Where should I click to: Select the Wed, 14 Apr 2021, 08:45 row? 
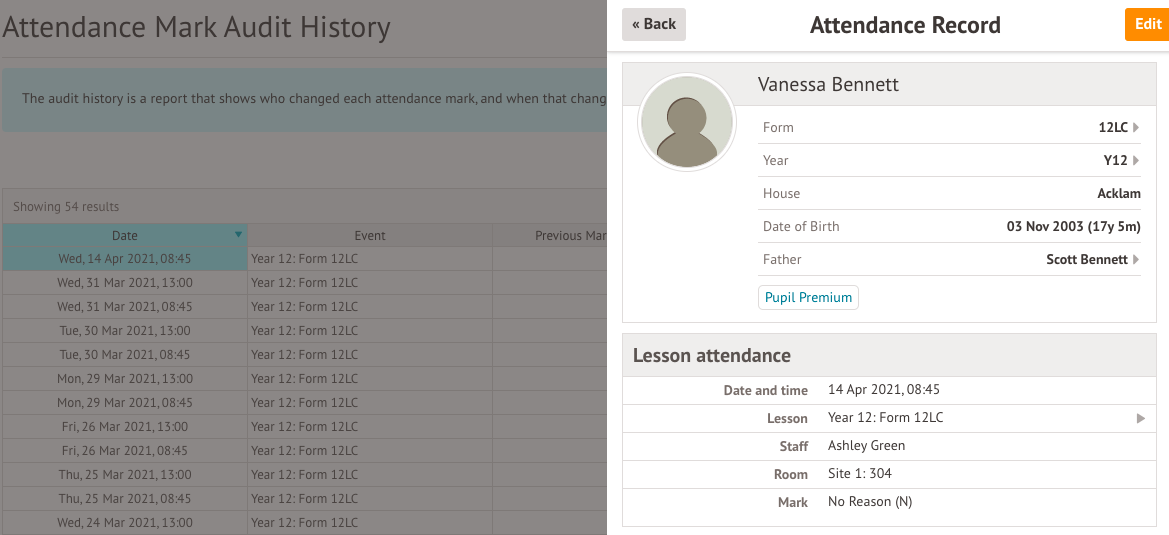(304, 259)
